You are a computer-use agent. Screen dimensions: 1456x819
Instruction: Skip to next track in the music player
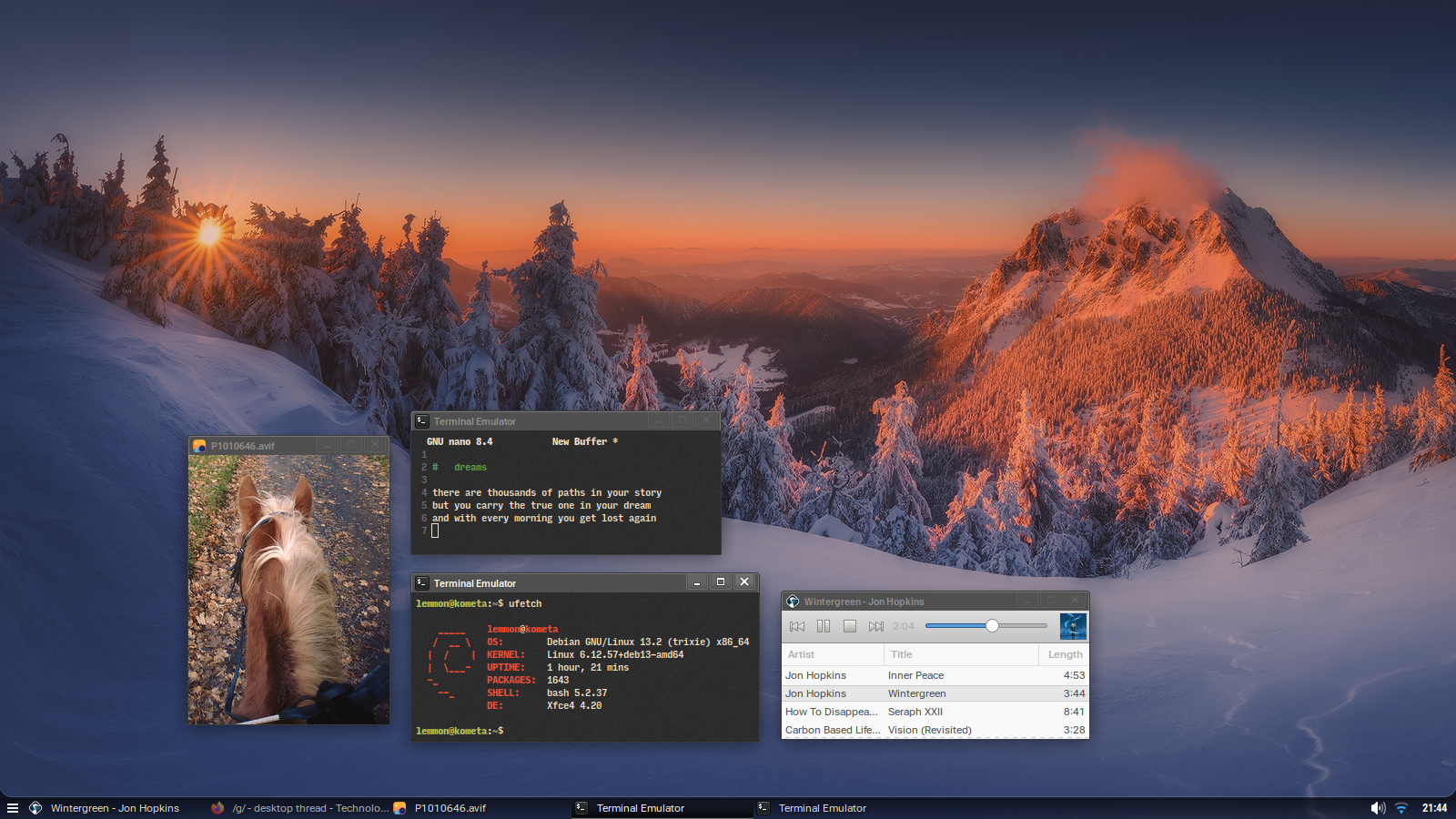point(876,626)
